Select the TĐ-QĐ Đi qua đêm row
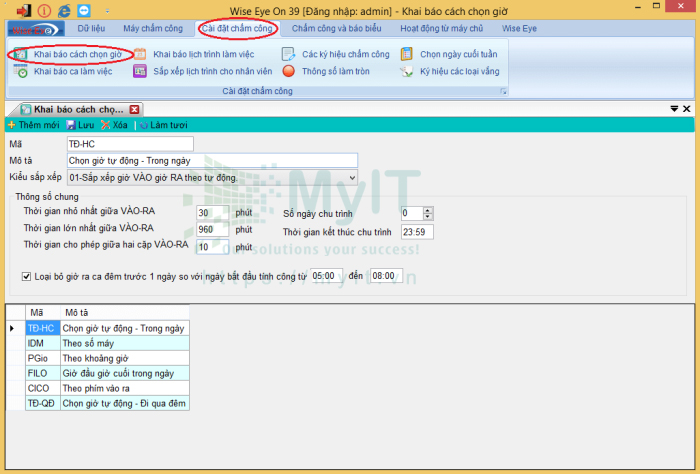This screenshot has width=700, height=474. [107, 403]
